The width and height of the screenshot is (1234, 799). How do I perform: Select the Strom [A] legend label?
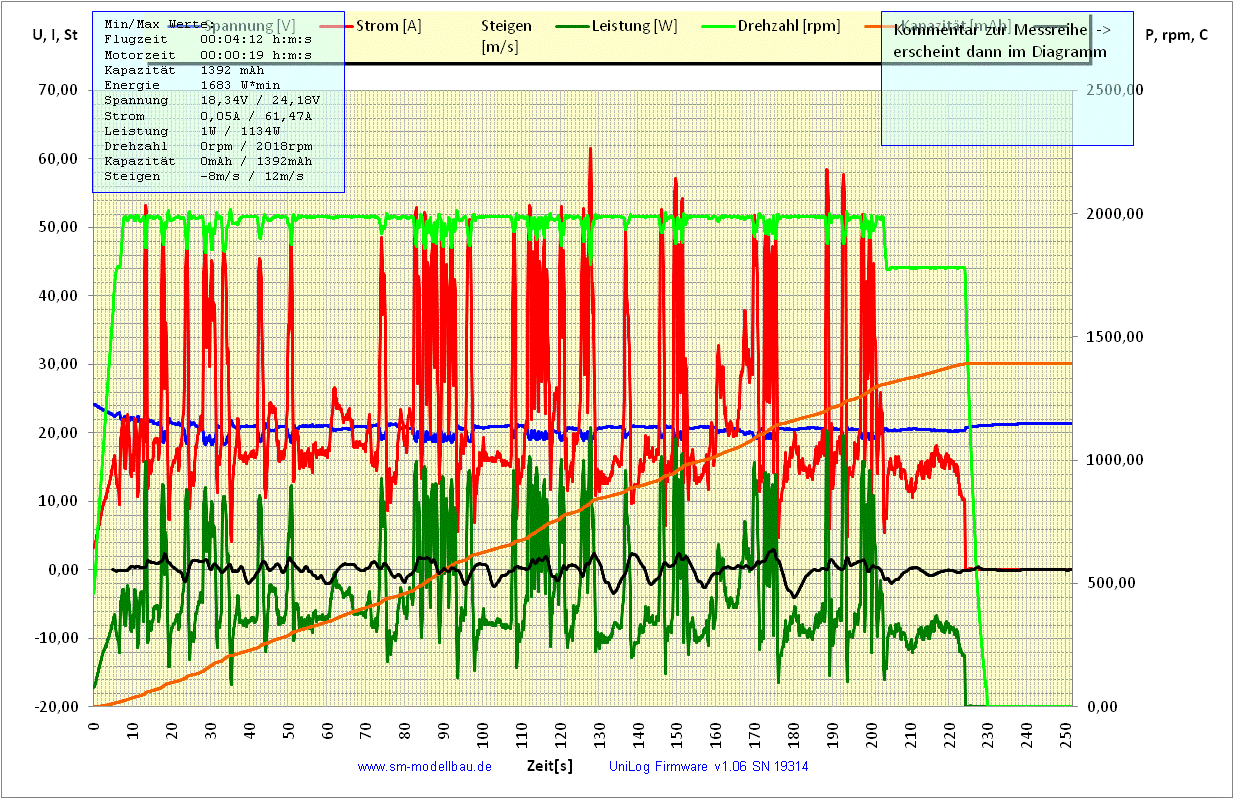pyautogui.click(x=389, y=26)
